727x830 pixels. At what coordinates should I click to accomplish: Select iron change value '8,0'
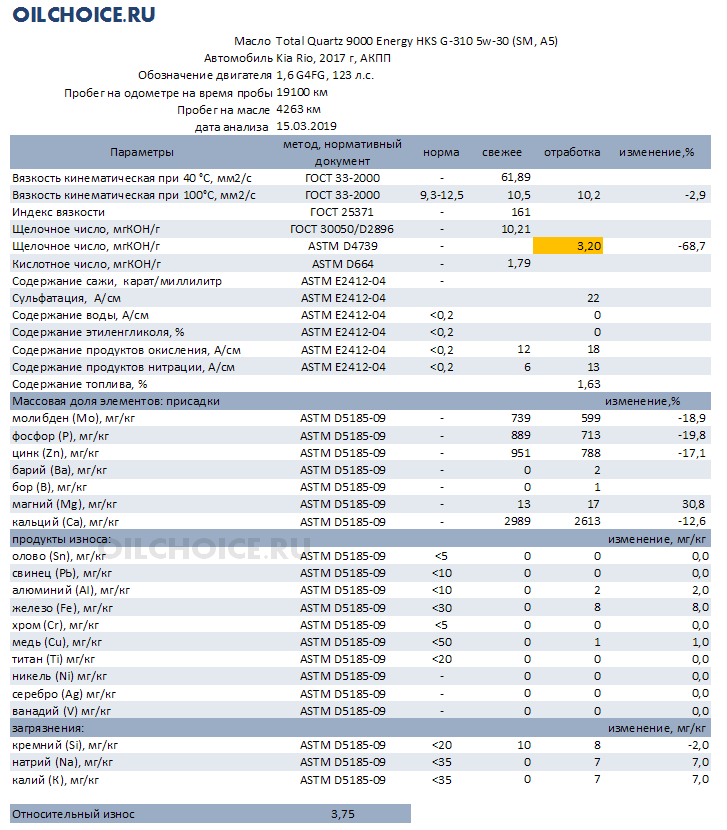(700, 608)
